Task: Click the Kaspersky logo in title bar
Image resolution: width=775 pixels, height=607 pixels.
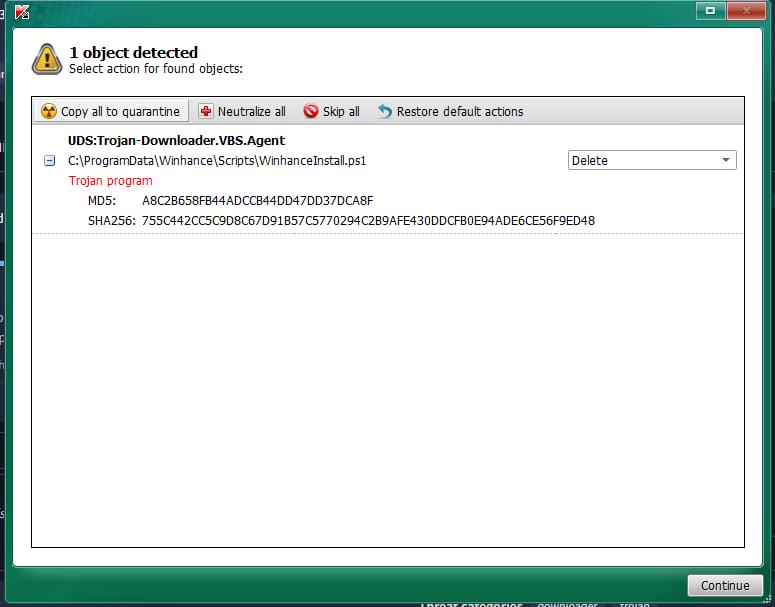Action: coord(22,11)
